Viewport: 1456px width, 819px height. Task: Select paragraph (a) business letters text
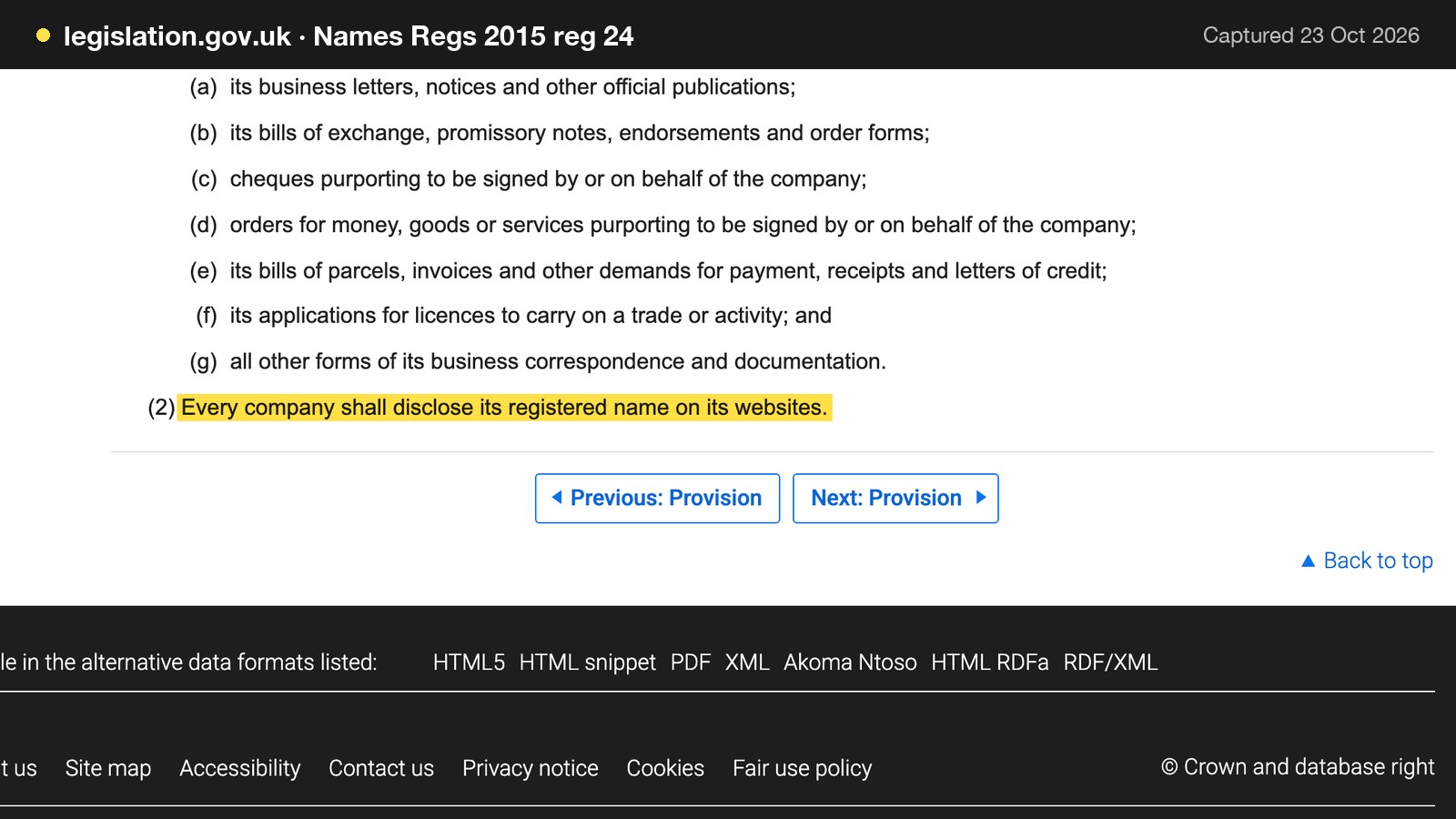click(x=512, y=87)
